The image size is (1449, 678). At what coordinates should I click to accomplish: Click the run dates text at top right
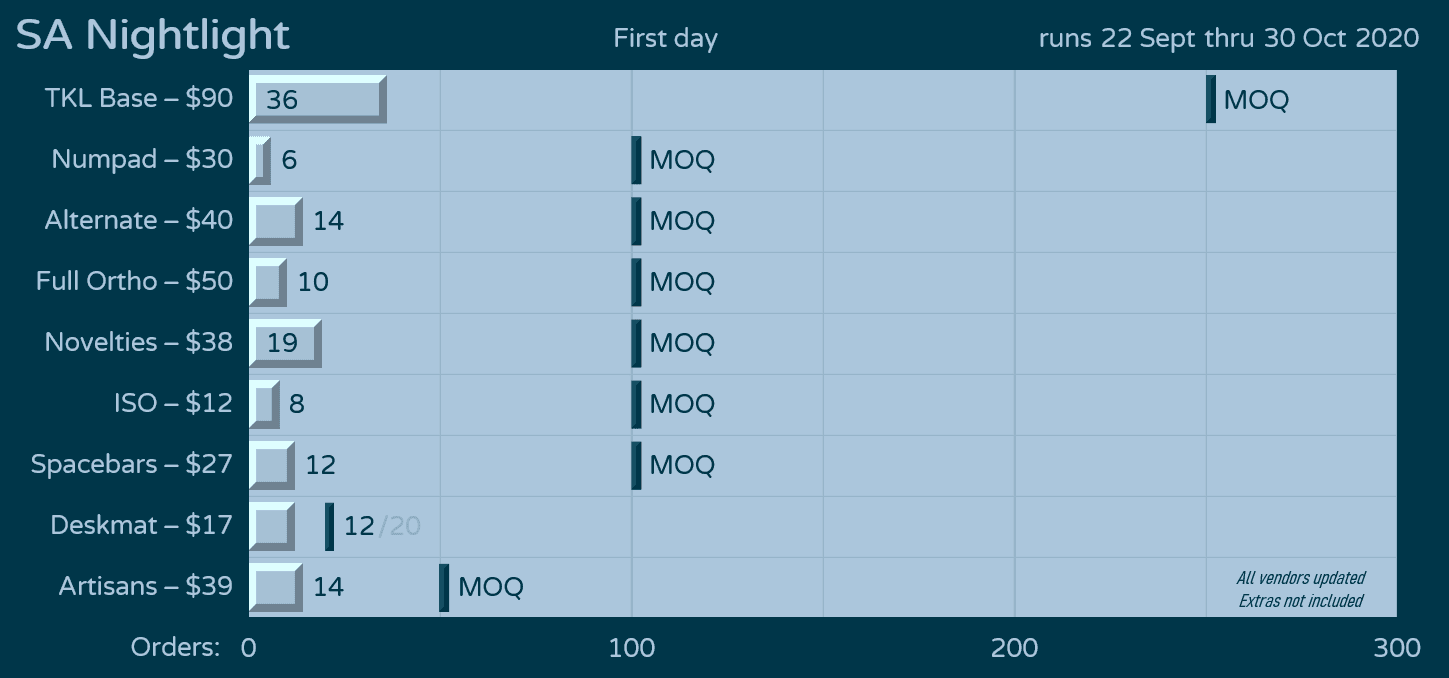tap(1228, 38)
